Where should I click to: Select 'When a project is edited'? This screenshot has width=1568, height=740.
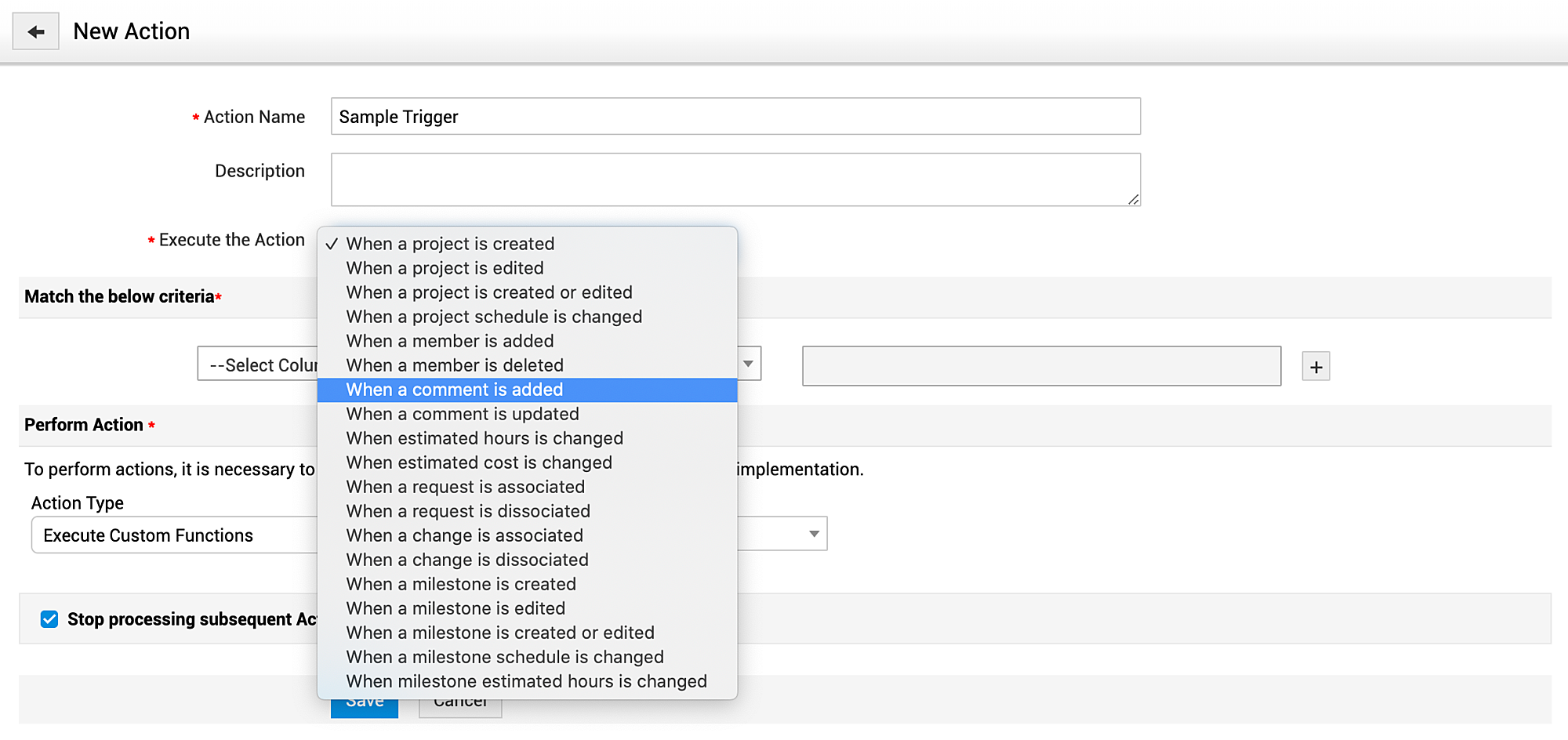(x=445, y=268)
